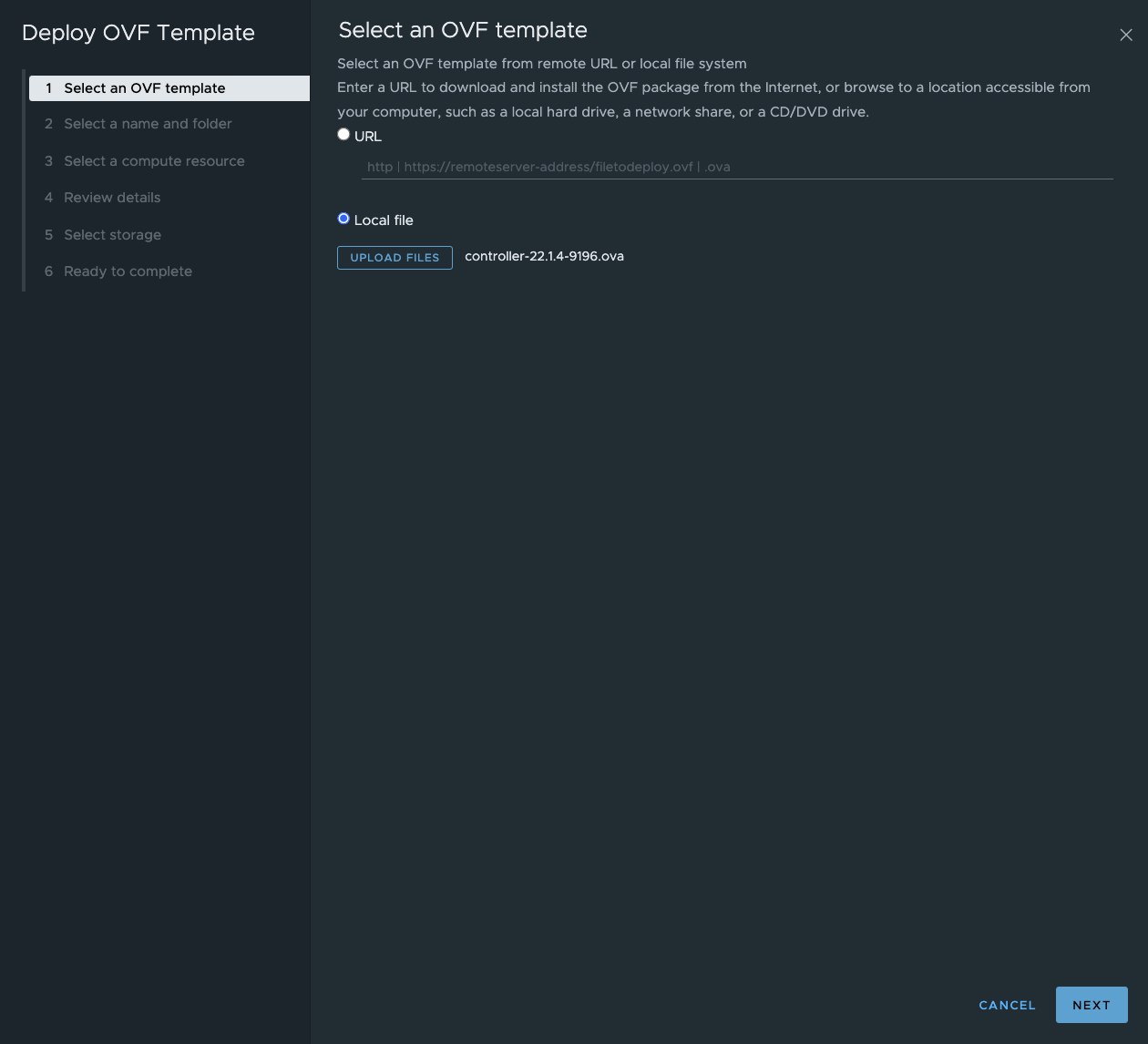Click the UPLOAD FILES button

[x=395, y=258]
